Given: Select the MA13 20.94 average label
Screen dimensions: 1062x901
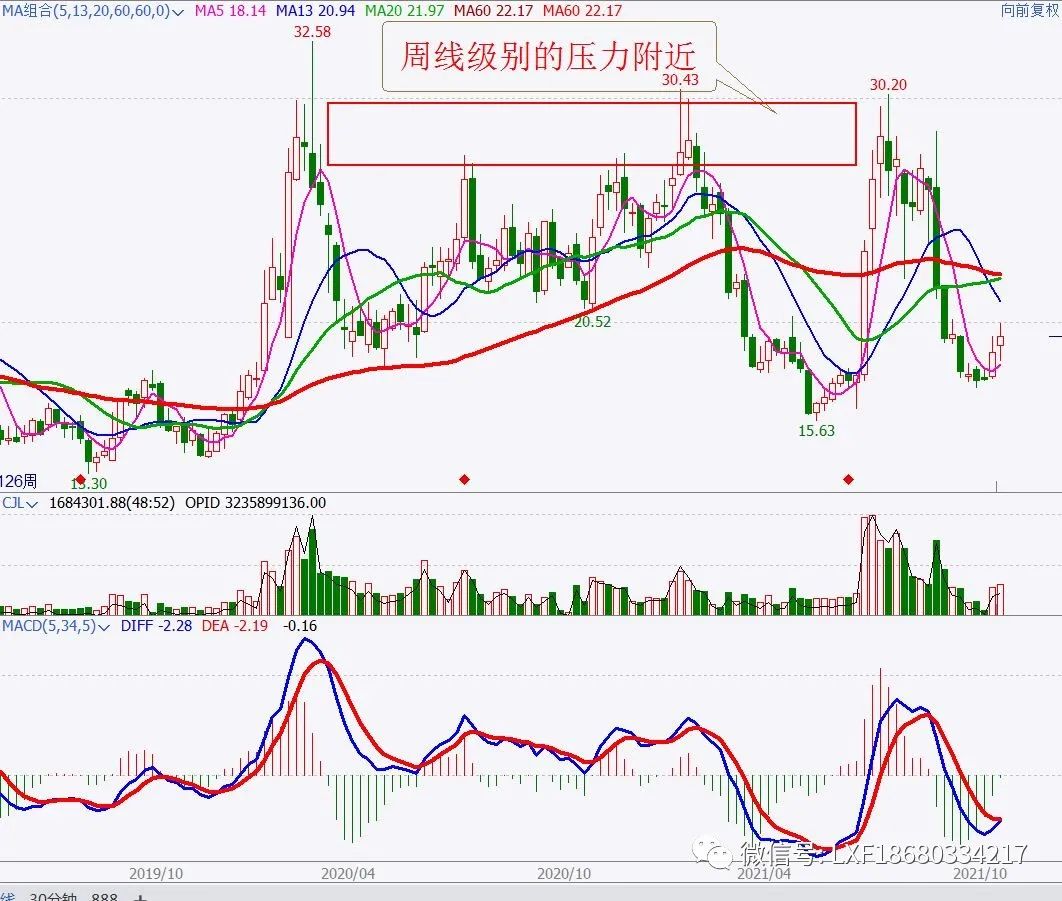Looking at the screenshot, I should point(316,11).
